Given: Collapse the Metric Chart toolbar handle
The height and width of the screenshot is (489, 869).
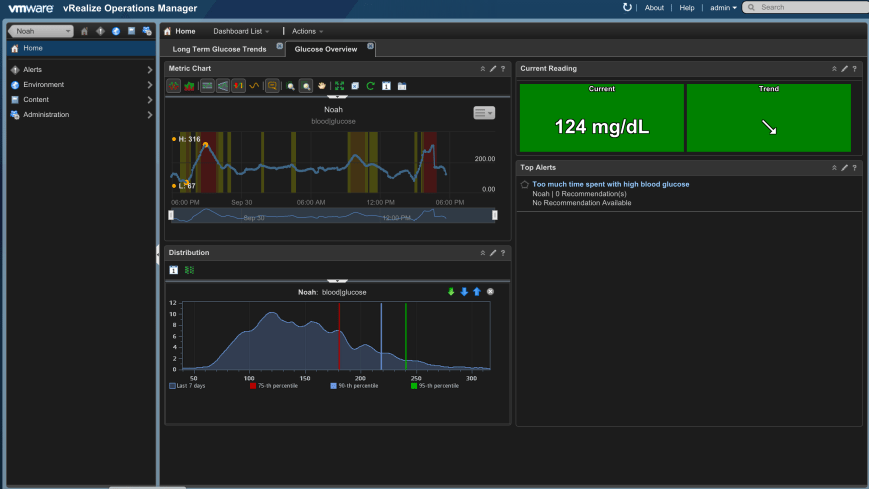Looking at the screenshot, I should click(x=337, y=96).
